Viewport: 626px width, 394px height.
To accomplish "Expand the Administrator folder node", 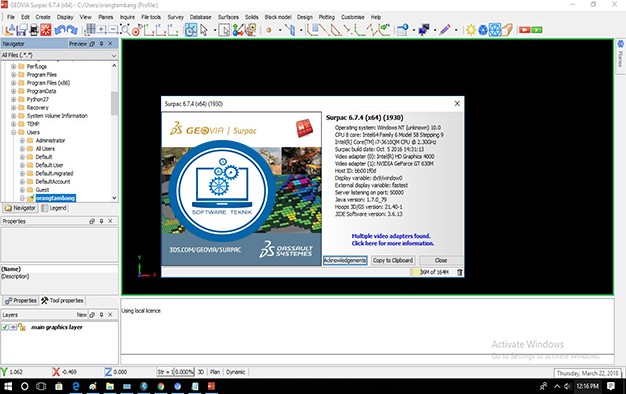I will 22,141.
